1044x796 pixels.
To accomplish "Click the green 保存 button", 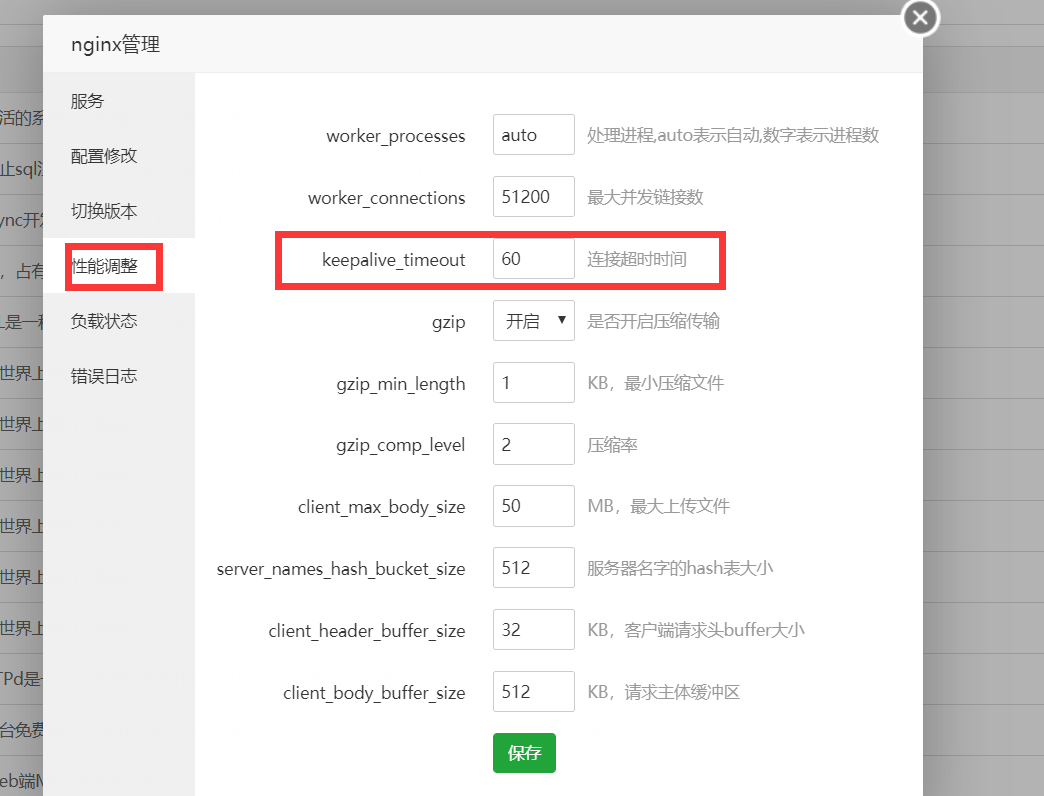I will tap(524, 753).
